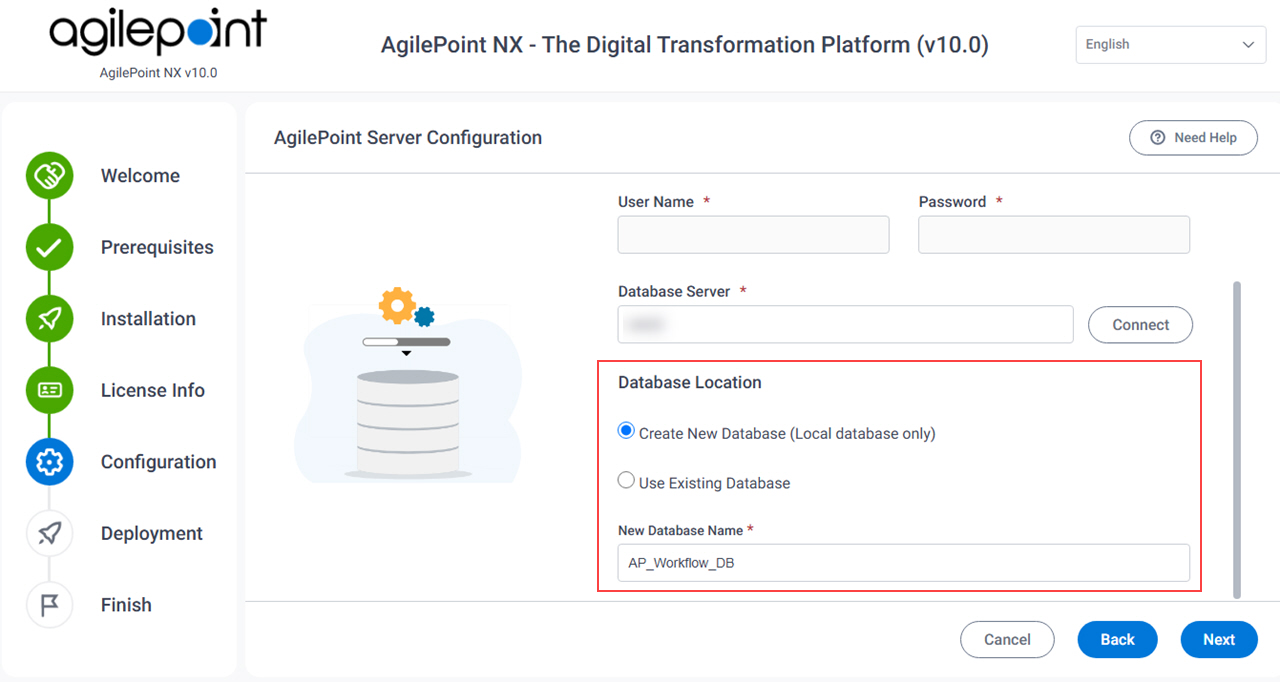Go to the Deployment step label
The width and height of the screenshot is (1280, 682).
(152, 533)
